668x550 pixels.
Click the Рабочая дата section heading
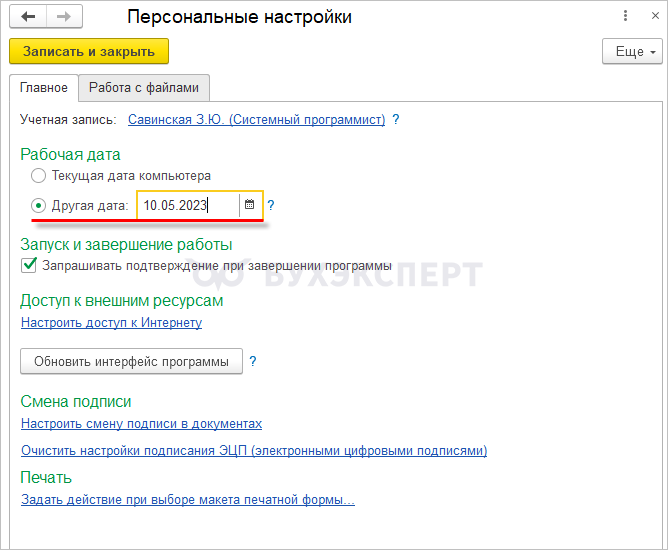pyautogui.click(x=70, y=154)
